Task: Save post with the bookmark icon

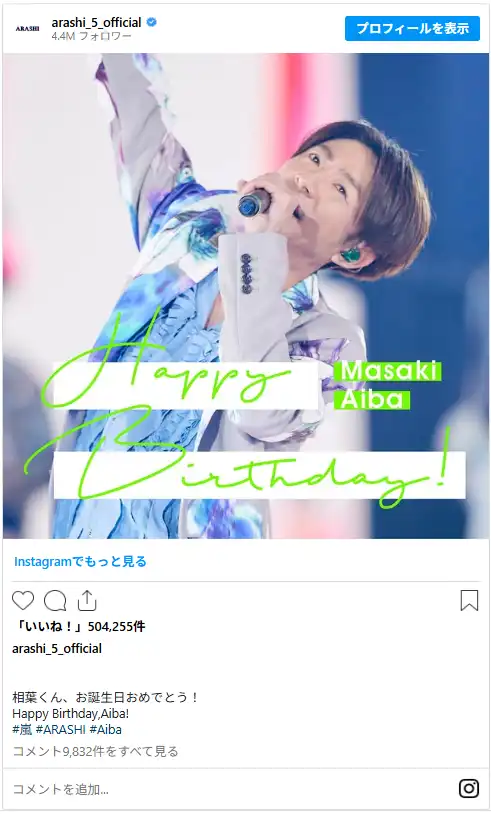Action: click(x=469, y=601)
